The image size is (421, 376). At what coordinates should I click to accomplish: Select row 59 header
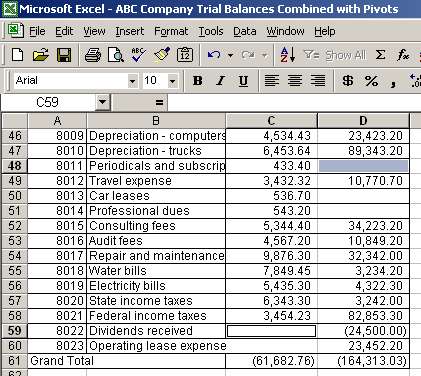(14, 331)
